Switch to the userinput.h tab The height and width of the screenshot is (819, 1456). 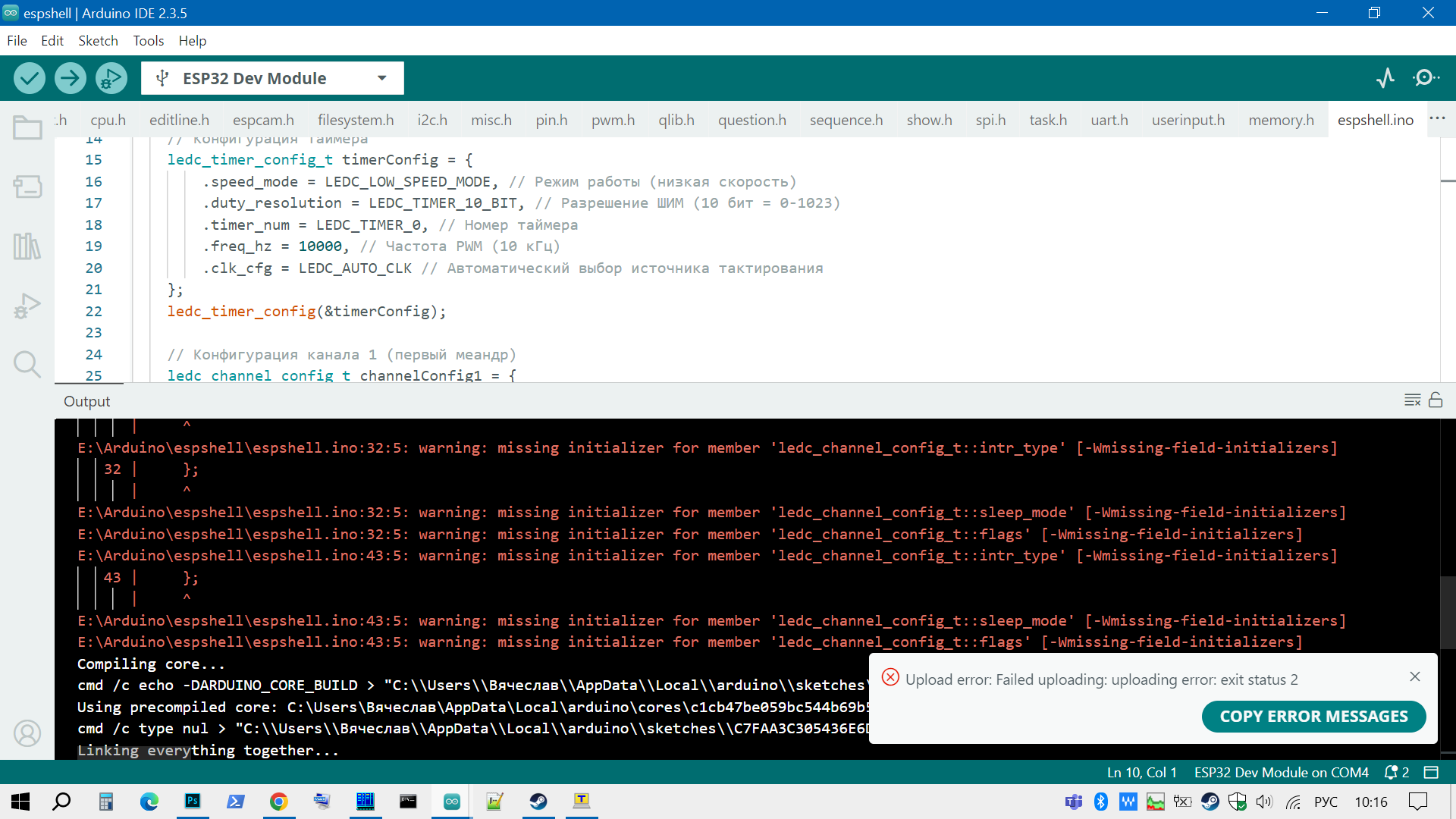(x=1188, y=120)
